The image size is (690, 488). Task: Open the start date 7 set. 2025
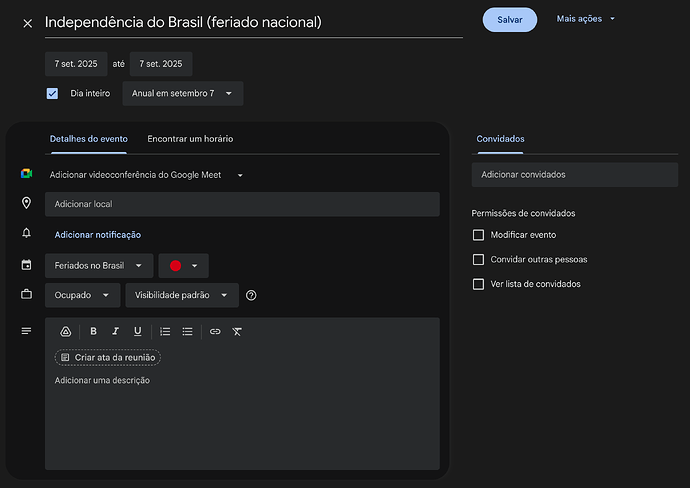(x=76, y=64)
